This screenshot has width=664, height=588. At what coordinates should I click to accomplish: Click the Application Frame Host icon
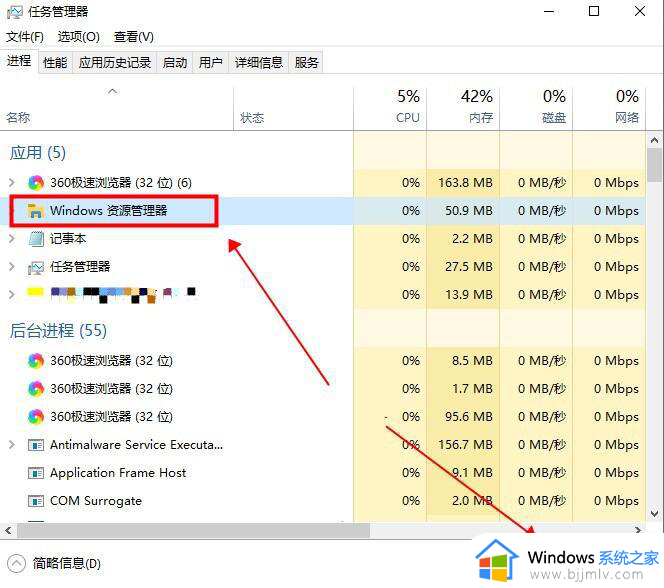(x=36, y=473)
